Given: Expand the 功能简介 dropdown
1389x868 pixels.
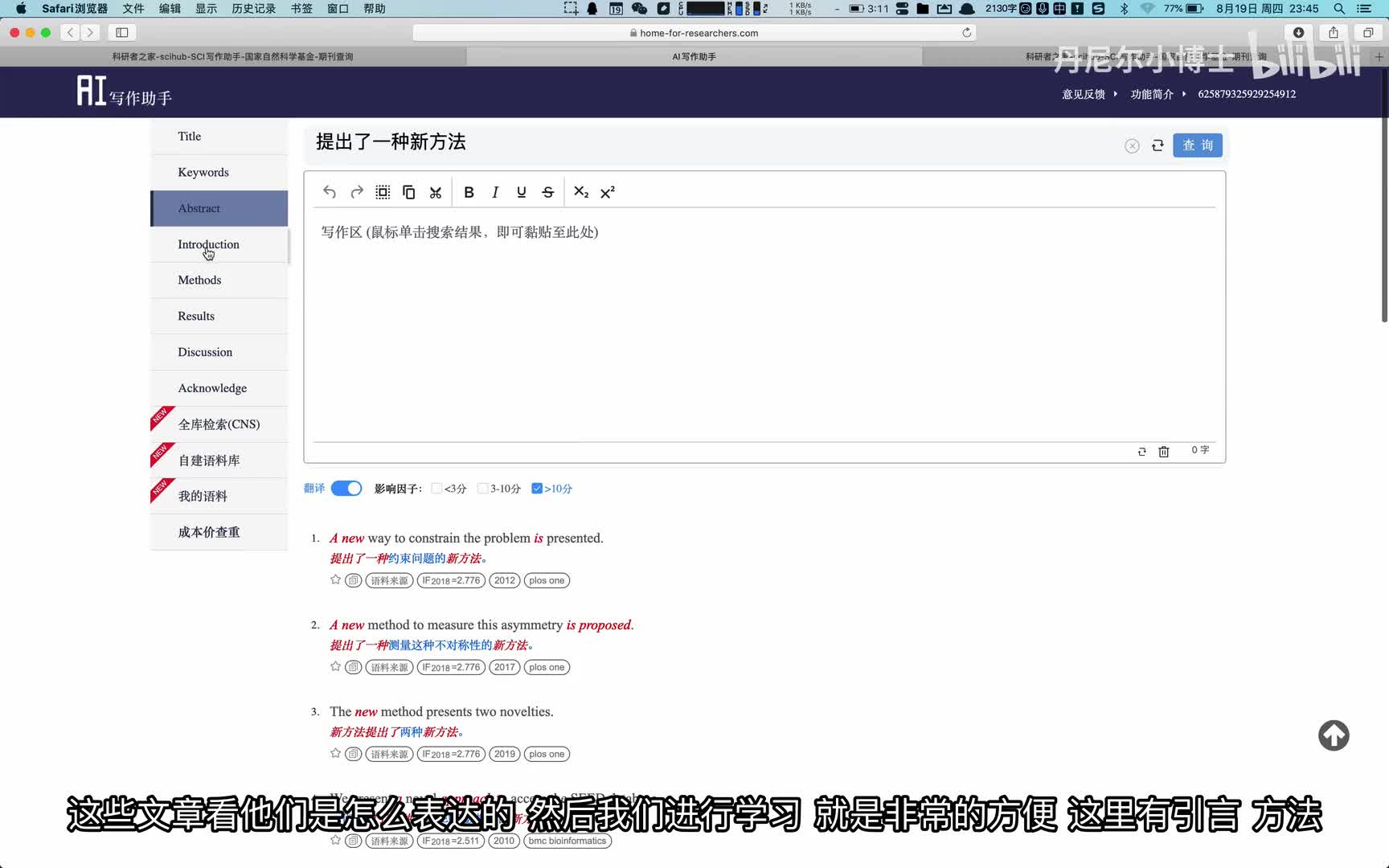Looking at the screenshot, I should (1157, 94).
